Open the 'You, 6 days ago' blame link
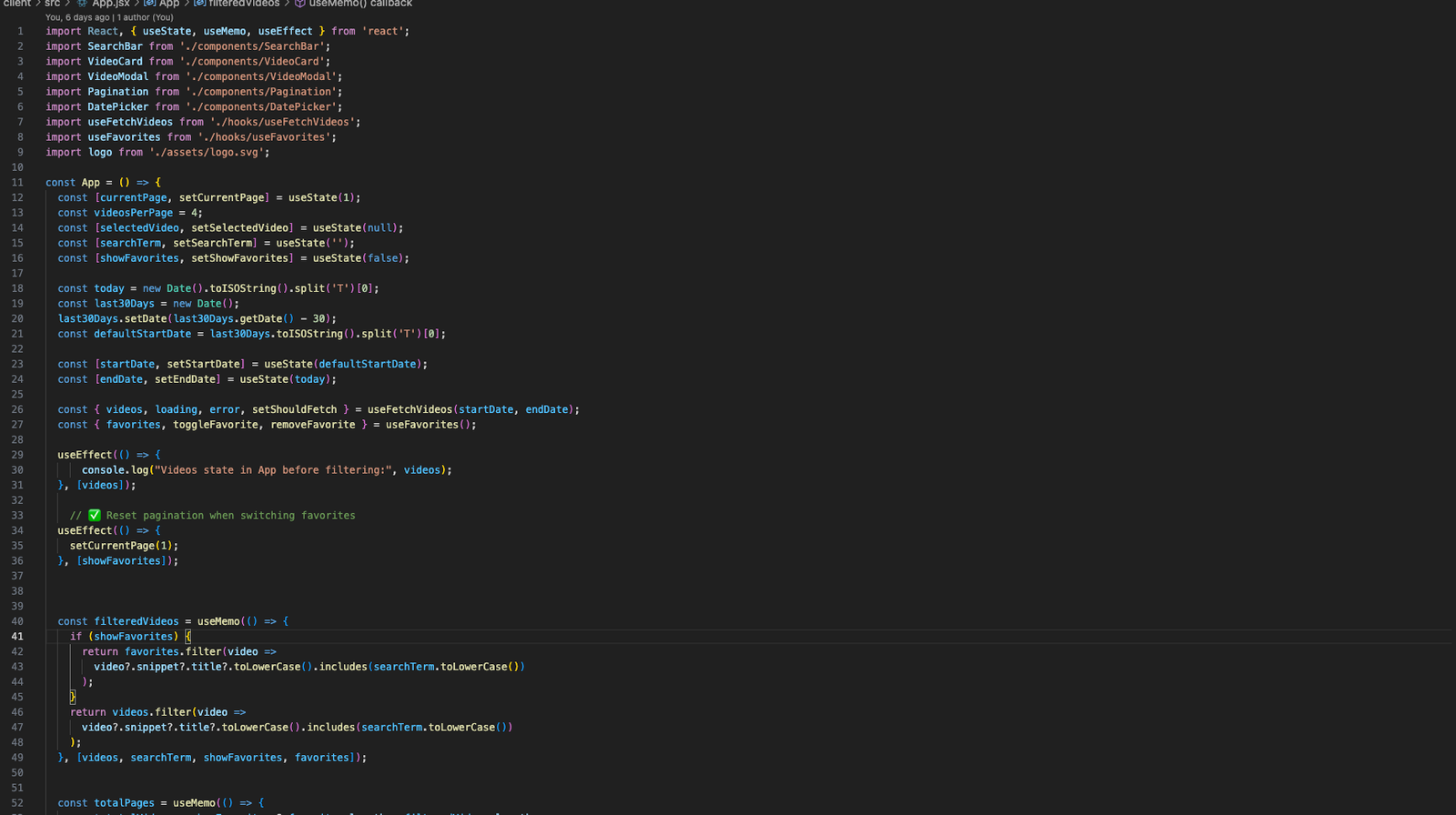The image size is (1456, 815). click(x=77, y=17)
